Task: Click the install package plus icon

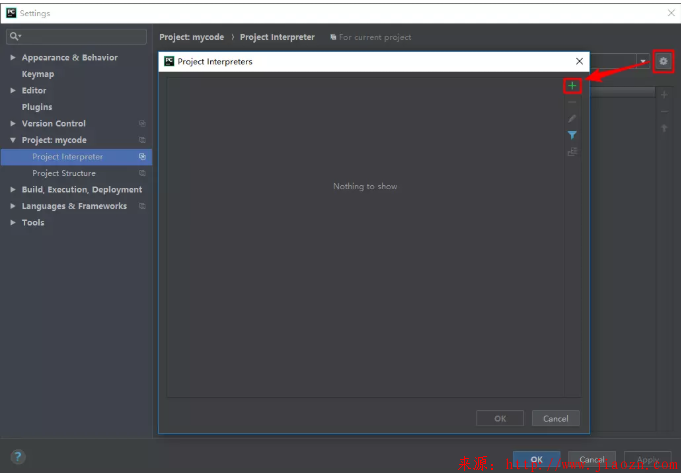Action: pos(664,94)
